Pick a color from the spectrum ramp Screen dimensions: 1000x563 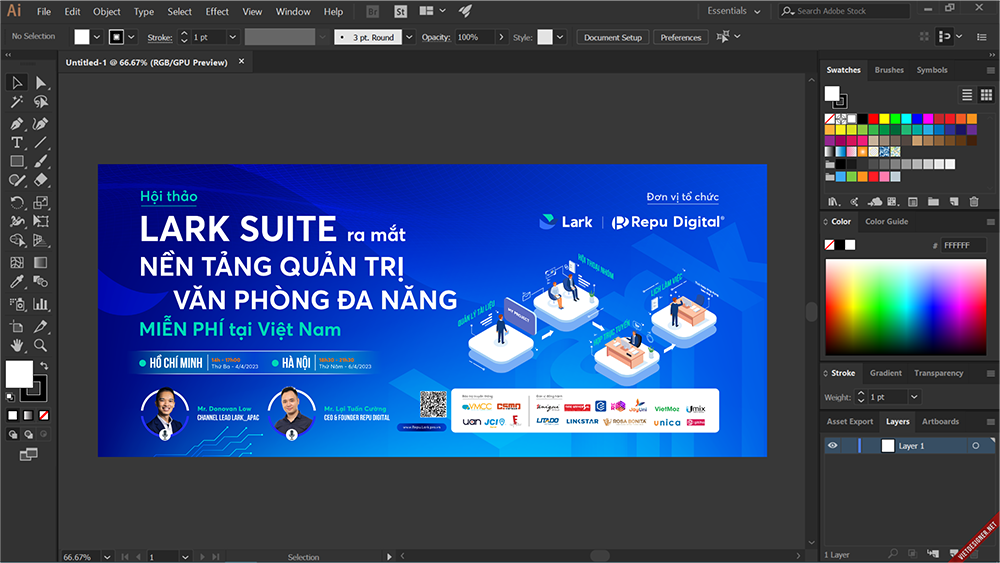tap(906, 307)
